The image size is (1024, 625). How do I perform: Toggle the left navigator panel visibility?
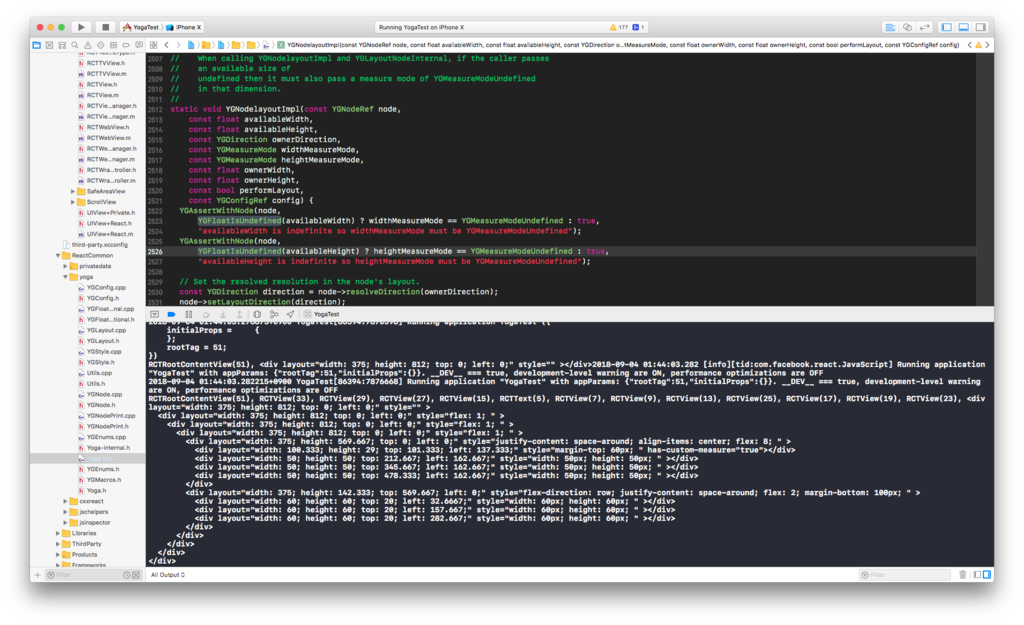click(946, 27)
